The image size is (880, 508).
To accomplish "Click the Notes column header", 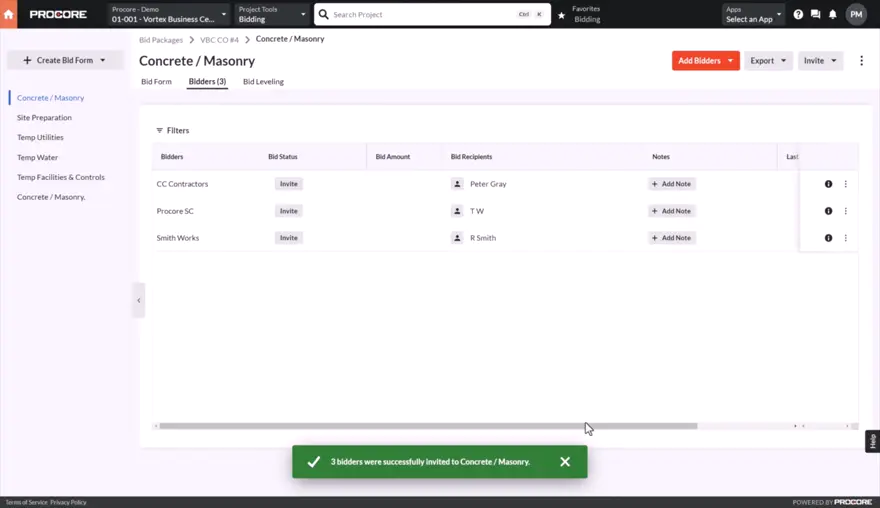I will click(661, 157).
